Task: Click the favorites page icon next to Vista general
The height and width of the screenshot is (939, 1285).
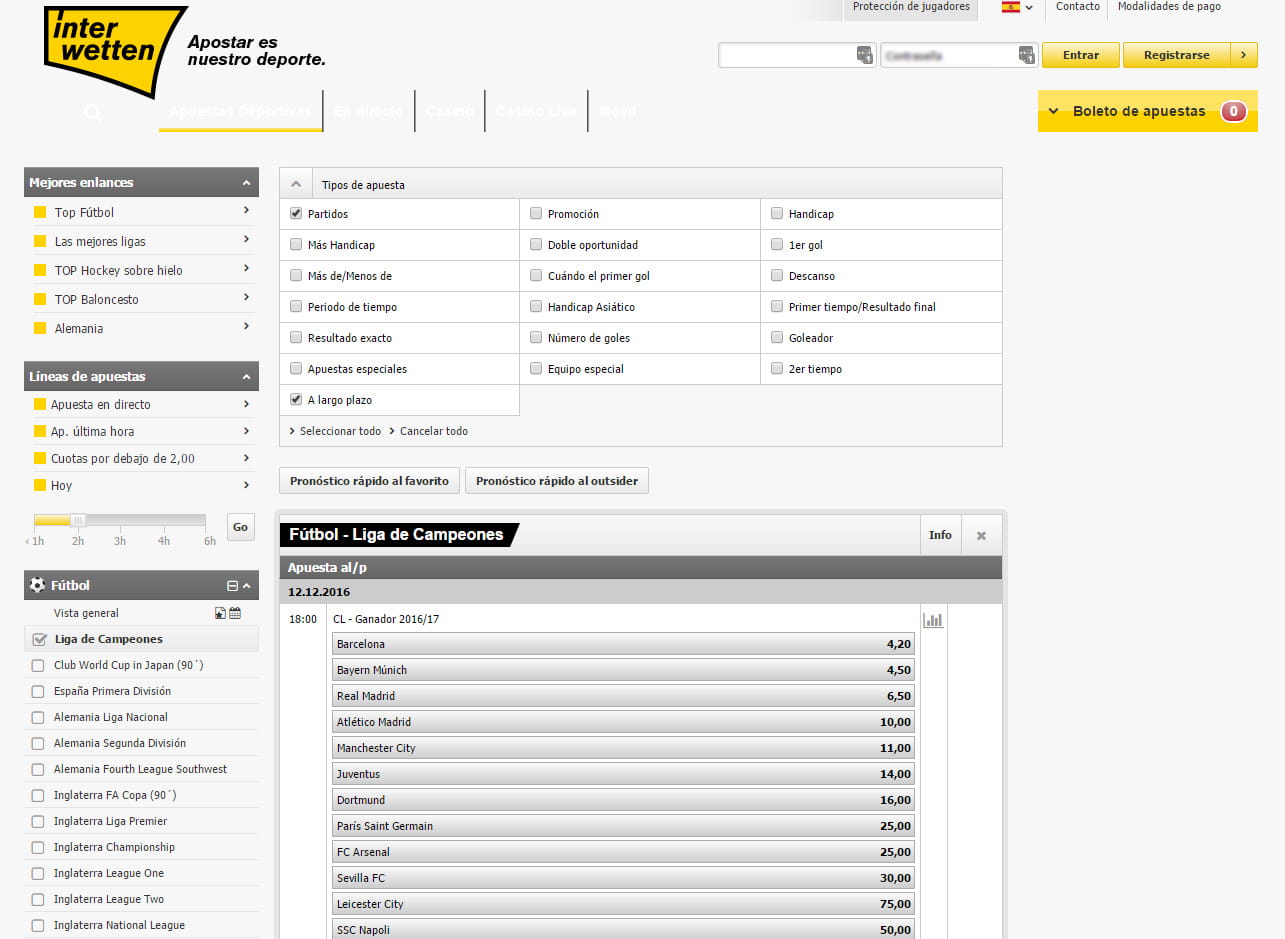Action: pos(218,612)
